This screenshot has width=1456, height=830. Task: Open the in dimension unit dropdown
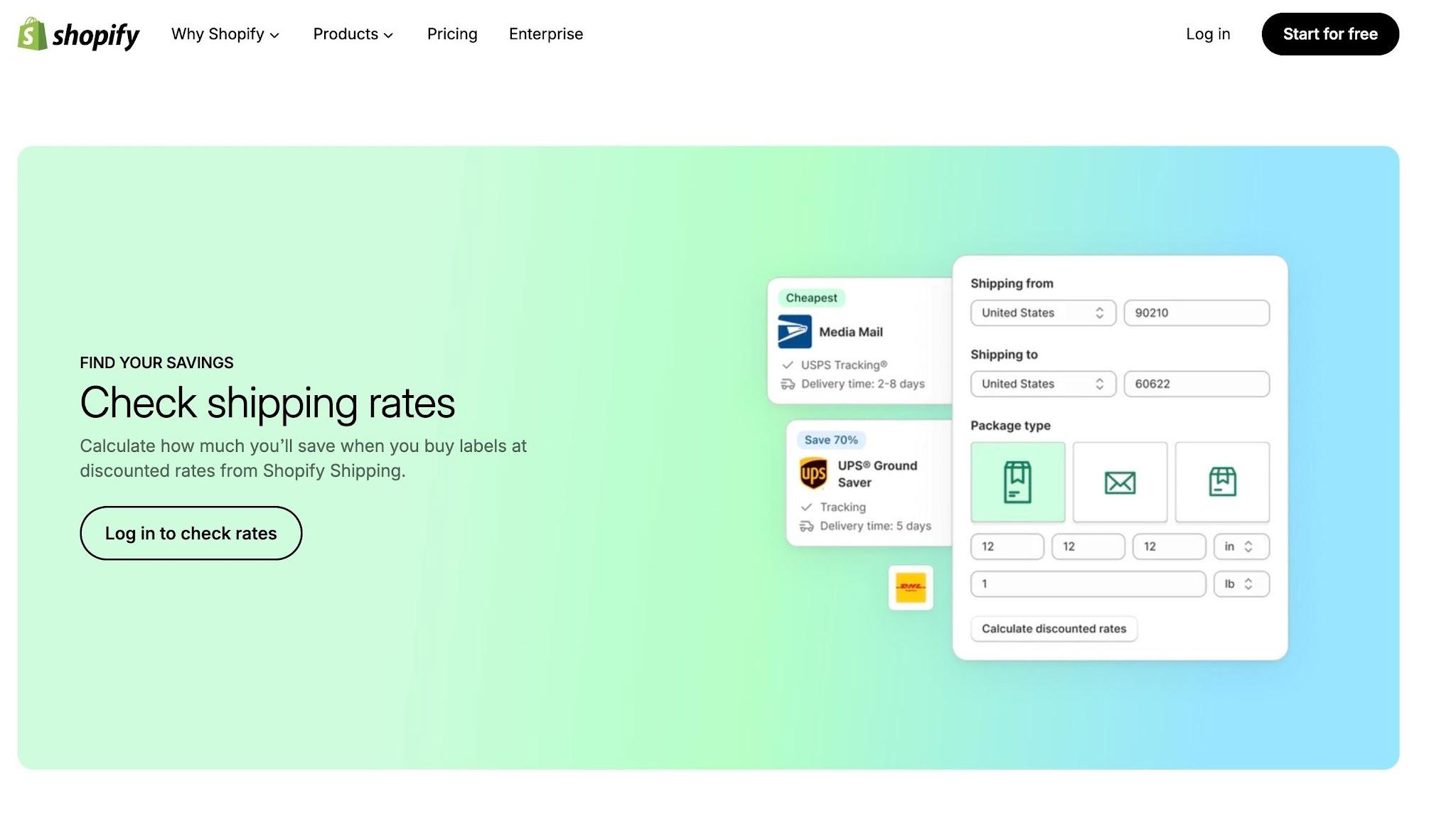click(x=1241, y=546)
